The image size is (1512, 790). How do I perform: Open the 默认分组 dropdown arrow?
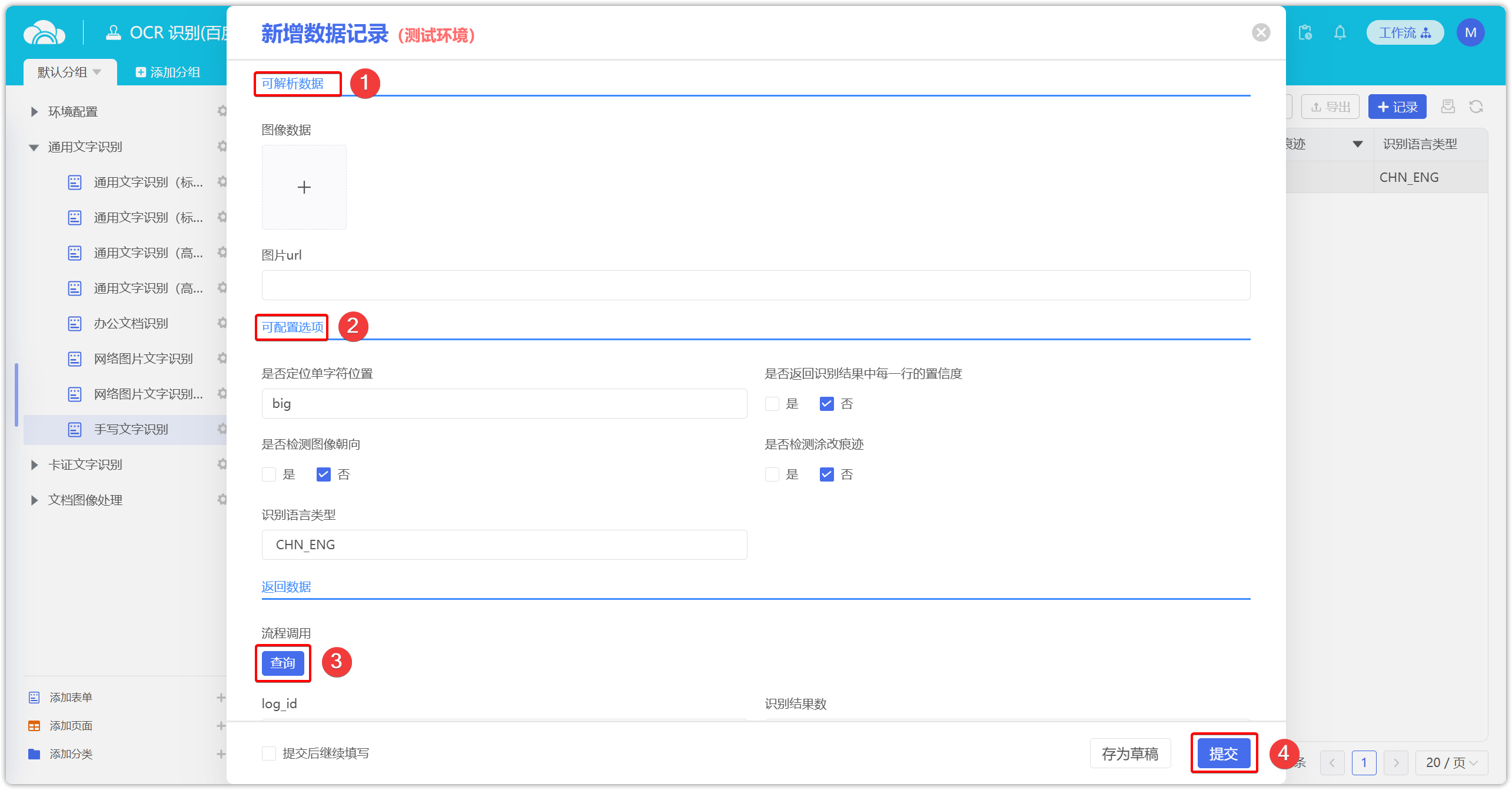click(97, 72)
